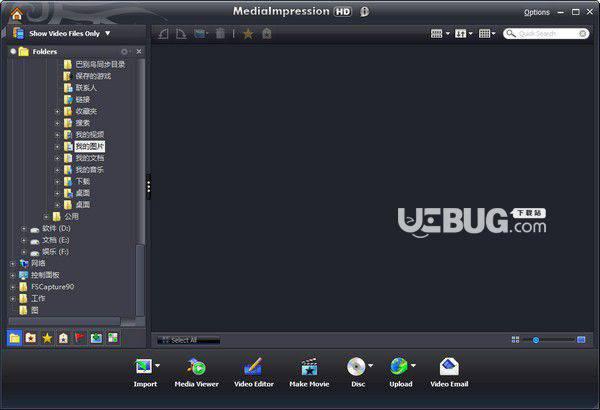This screenshot has height=410, width=600.
Task: Launch the Media Viewer
Action: (x=196, y=373)
